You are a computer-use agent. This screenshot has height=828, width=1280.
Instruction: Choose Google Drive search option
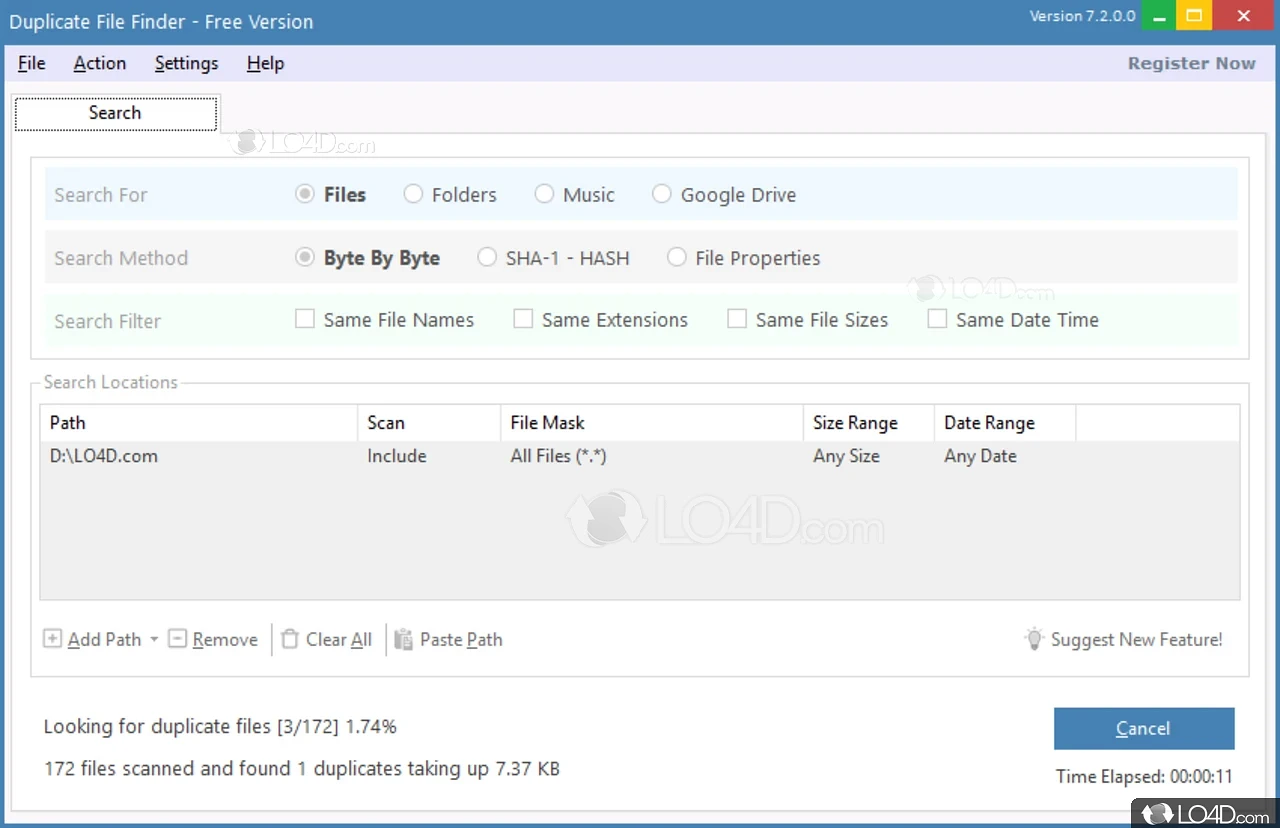pyautogui.click(x=661, y=194)
